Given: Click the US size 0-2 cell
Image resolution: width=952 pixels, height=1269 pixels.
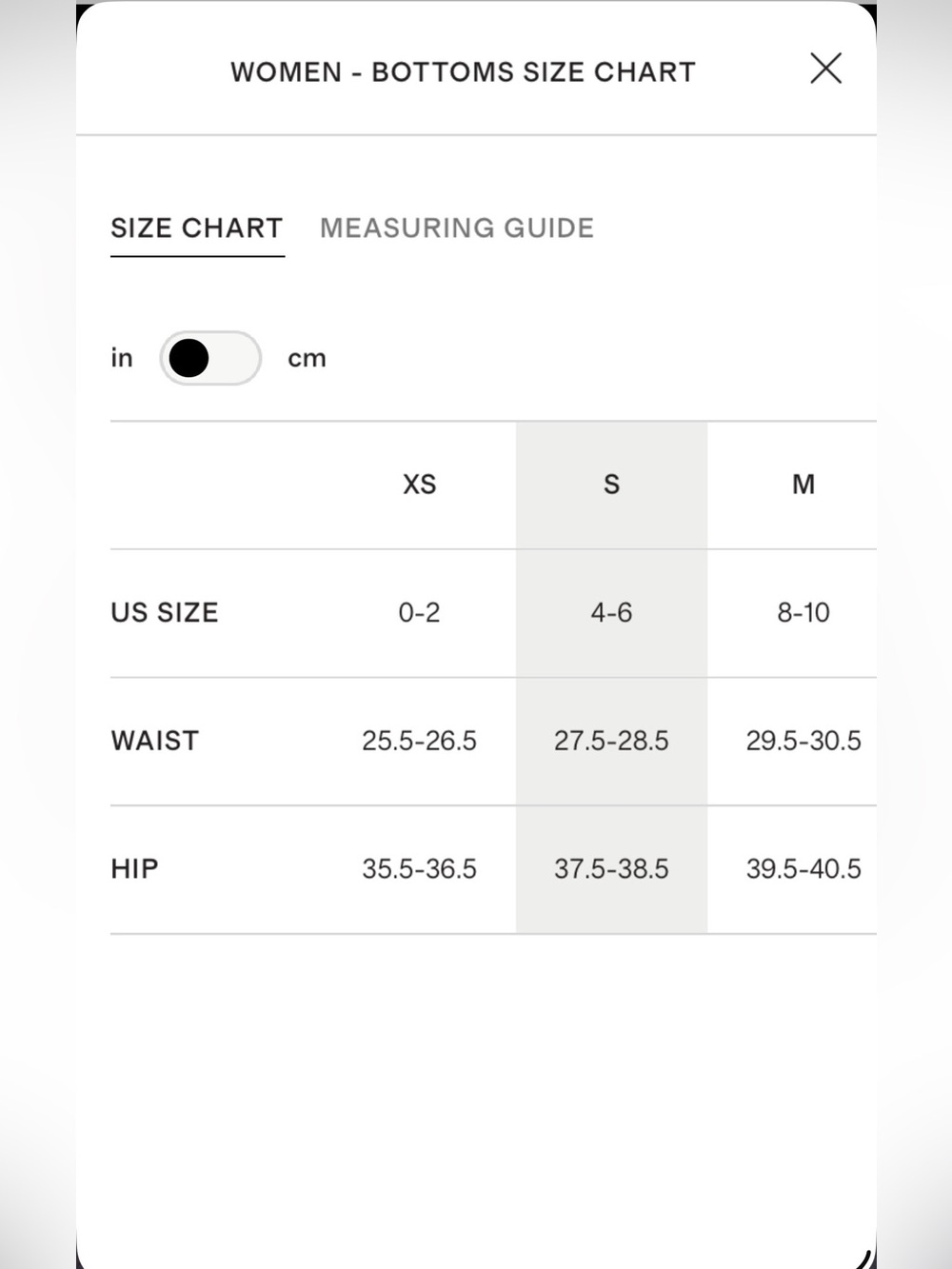Looking at the screenshot, I should 419,612.
